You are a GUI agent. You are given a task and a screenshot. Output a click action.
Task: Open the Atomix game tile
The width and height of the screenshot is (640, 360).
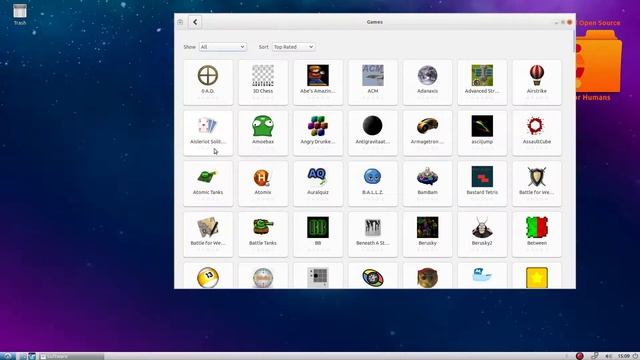coord(263,184)
